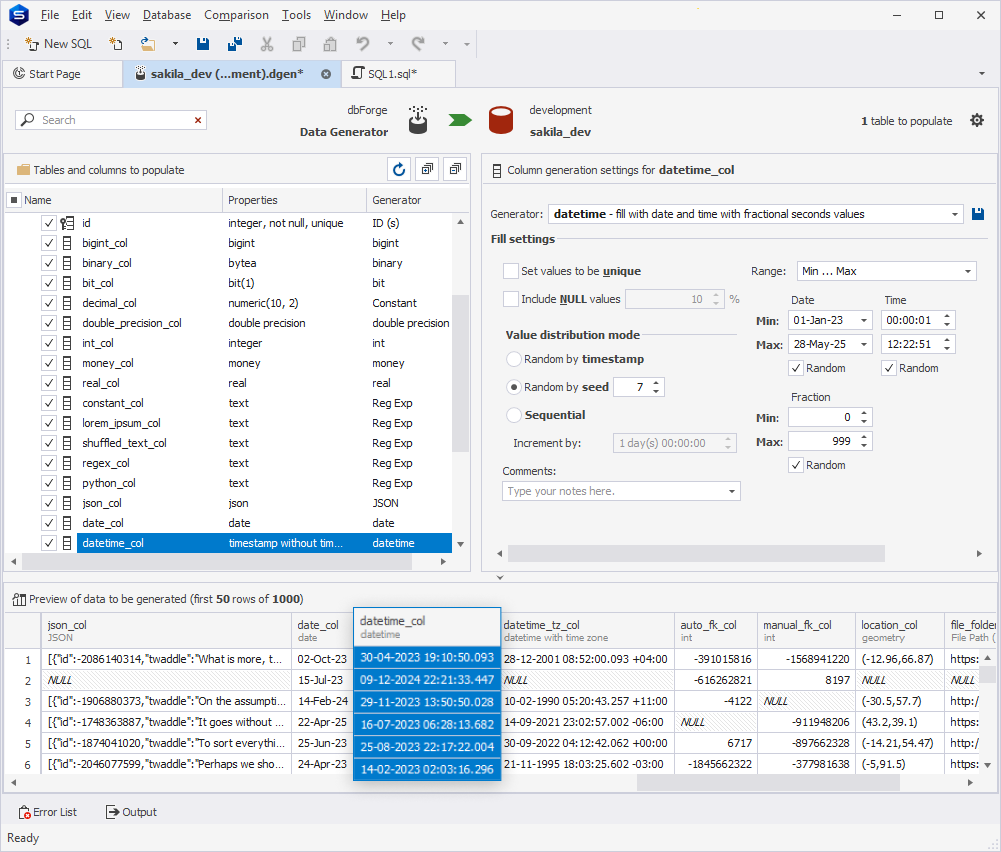Select Random by timestamp option
1001x852 pixels.
514,359
